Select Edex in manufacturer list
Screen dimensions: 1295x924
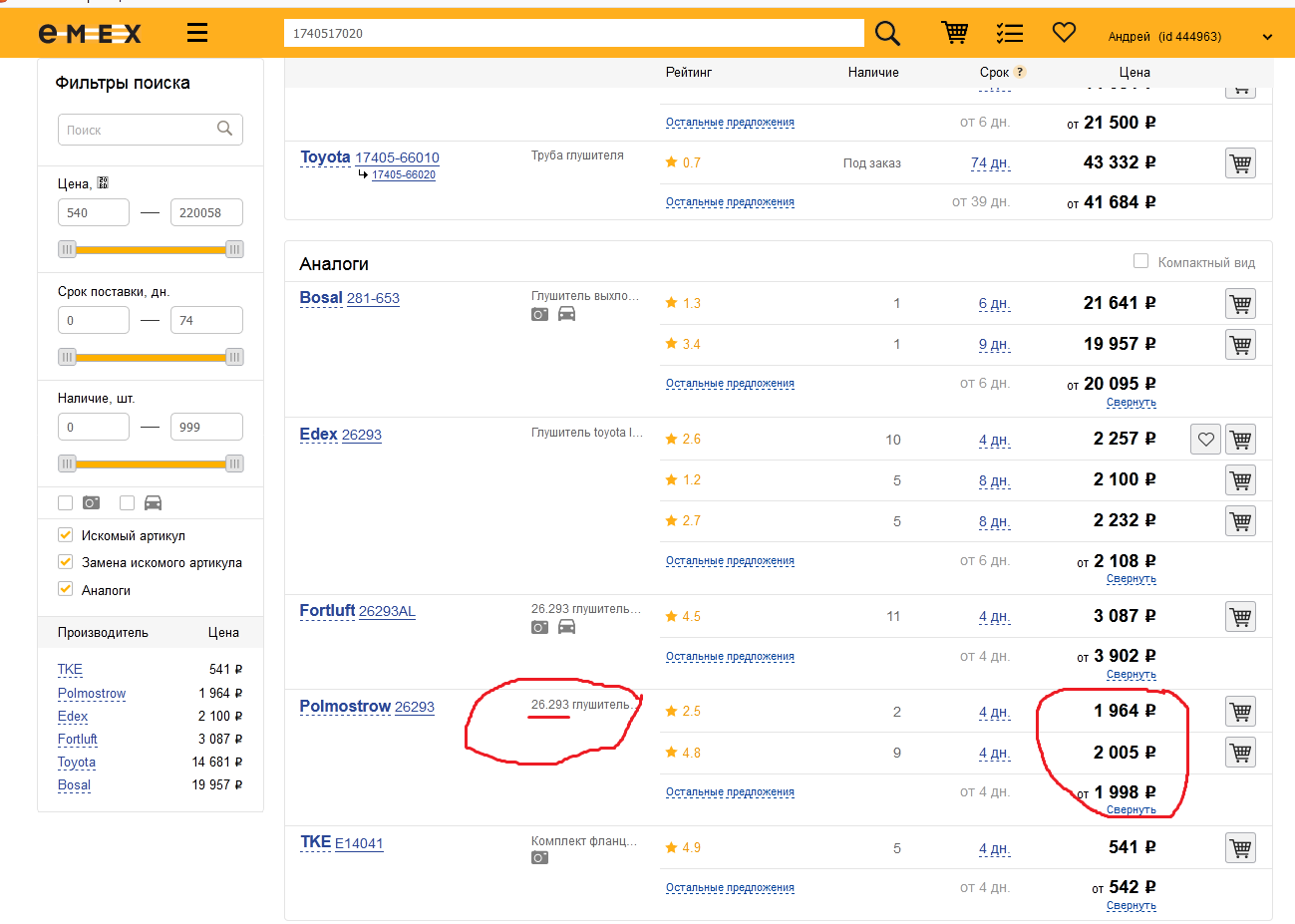pyautogui.click(x=73, y=717)
